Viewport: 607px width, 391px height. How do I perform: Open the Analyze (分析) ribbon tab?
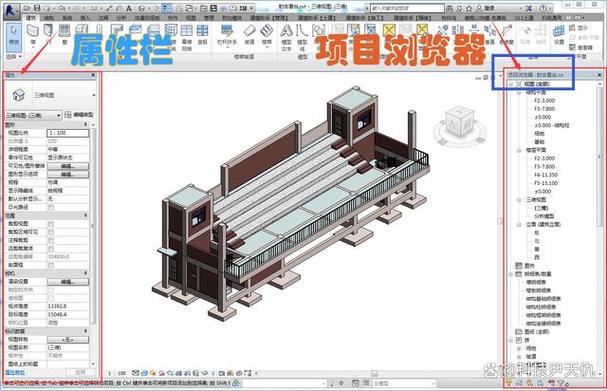coord(122,17)
